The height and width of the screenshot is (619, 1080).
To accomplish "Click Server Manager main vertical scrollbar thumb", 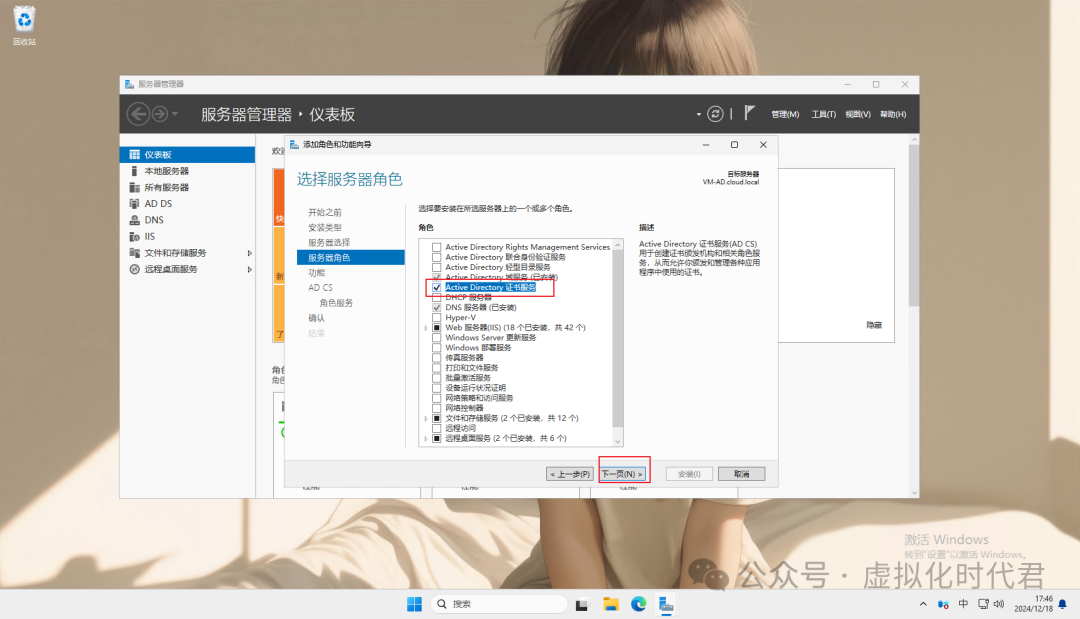I will click(914, 225).
